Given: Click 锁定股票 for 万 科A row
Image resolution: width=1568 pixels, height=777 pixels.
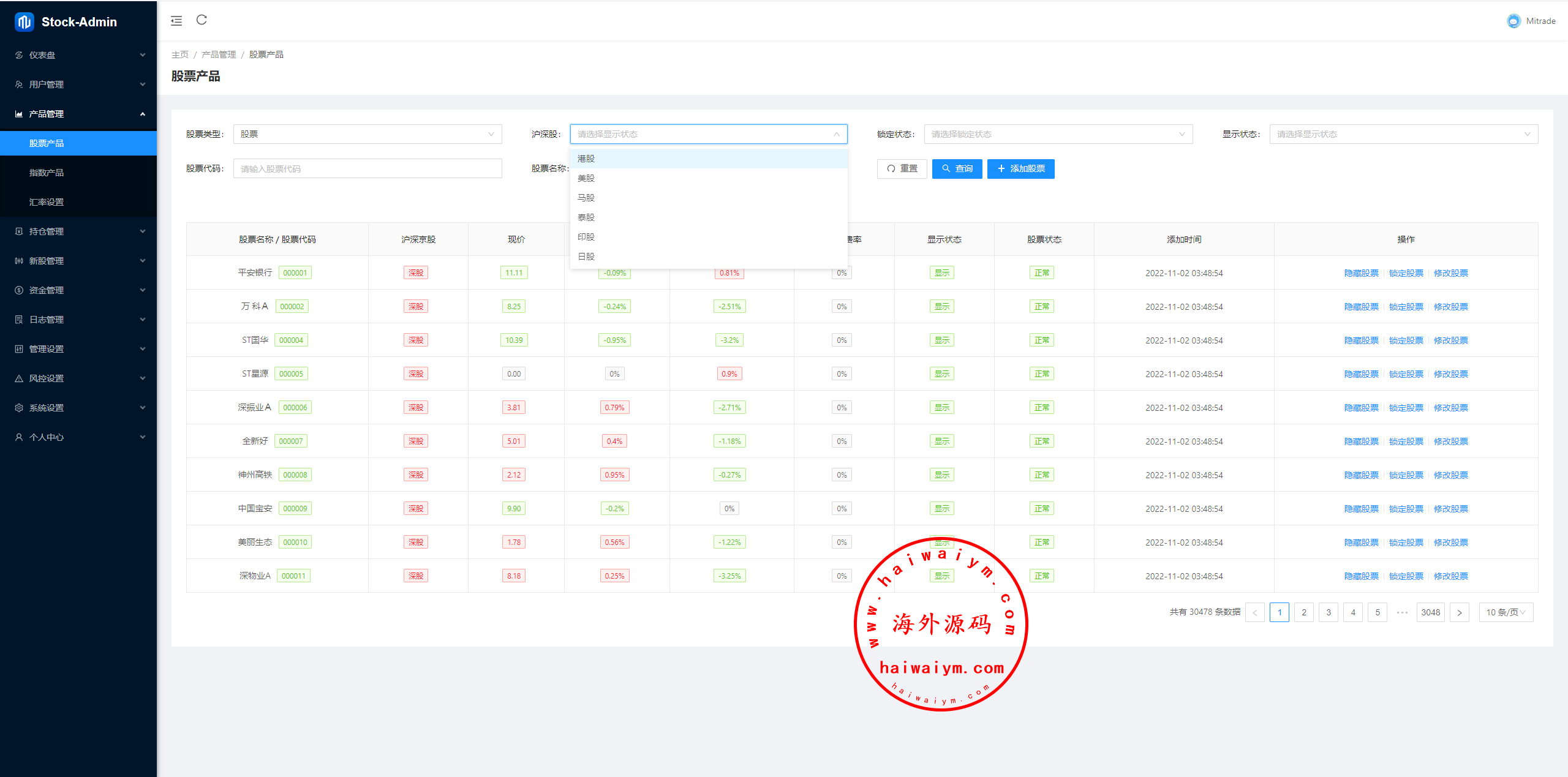Looking at the screenshot, I should [x=1406, y=307].
